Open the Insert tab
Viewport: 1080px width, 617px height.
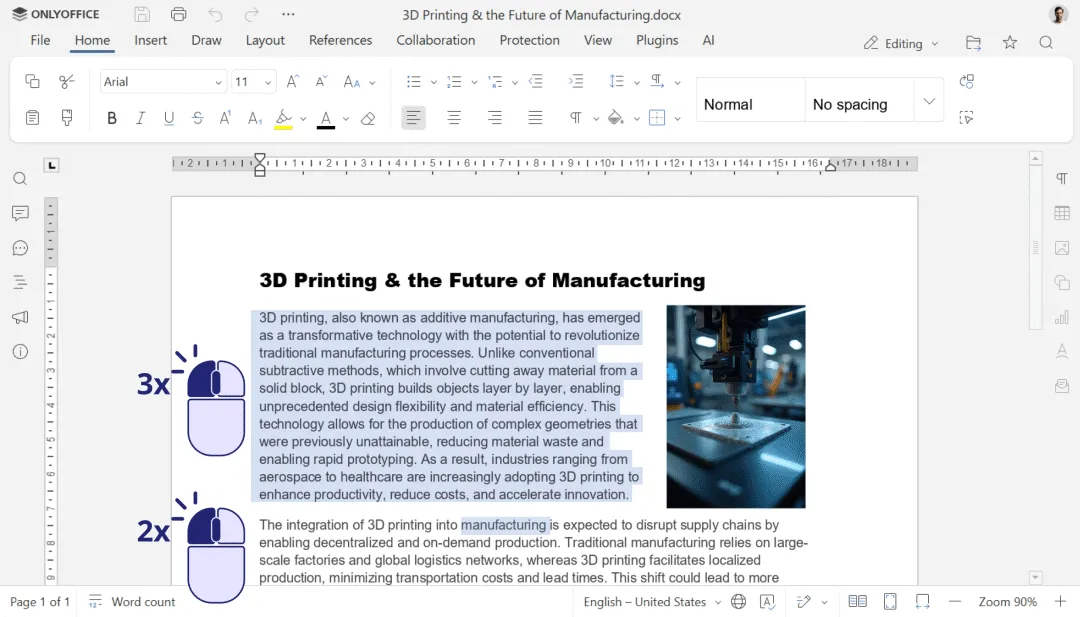click(150, 41)
